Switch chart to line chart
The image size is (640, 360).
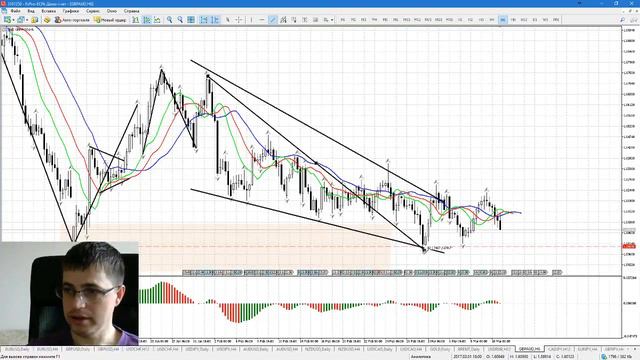[157, 20]
